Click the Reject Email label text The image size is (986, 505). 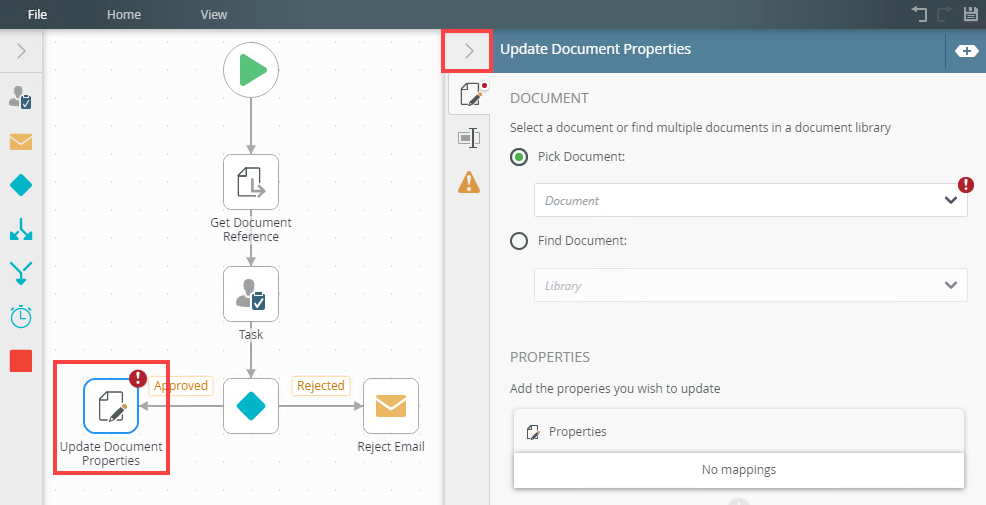(391, 447)
